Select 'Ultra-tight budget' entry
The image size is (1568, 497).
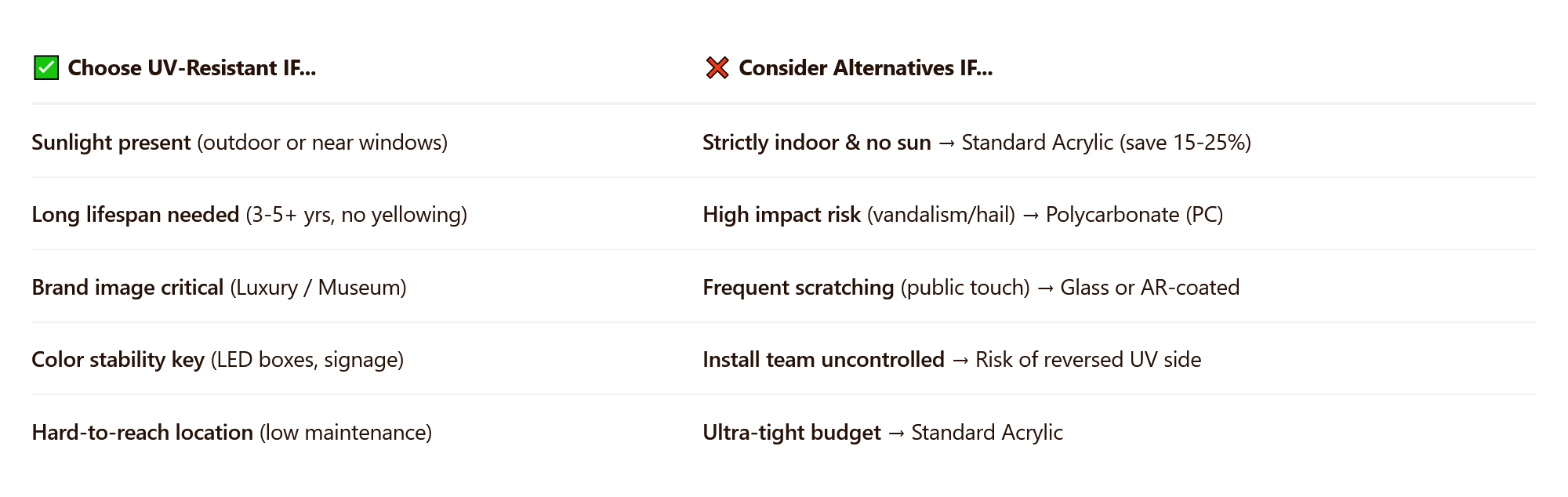point(792,433)
